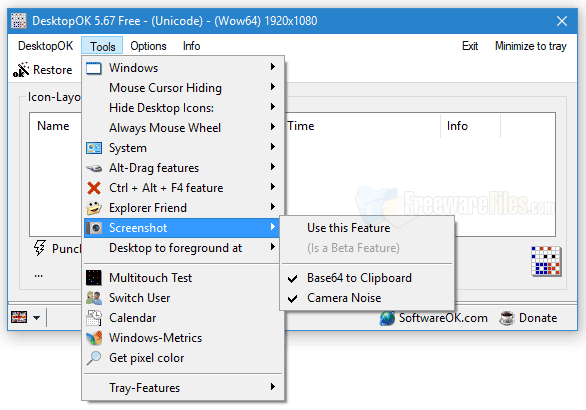Image resolution: width=586 pixels, height=410 pixels.
Task: Click the Calendar icon in Tools menu
Action: 94,318
